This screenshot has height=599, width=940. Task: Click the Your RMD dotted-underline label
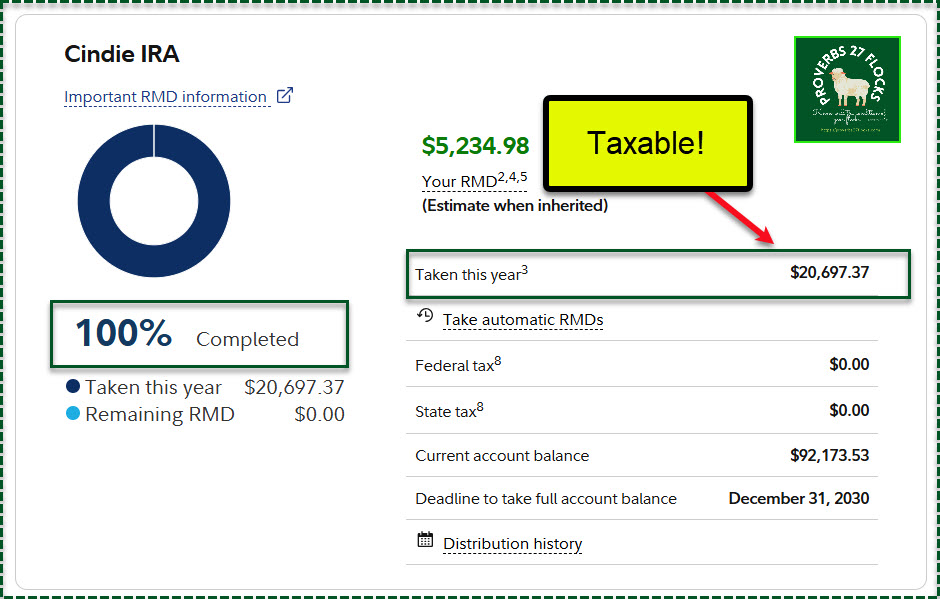pos(459,182)
